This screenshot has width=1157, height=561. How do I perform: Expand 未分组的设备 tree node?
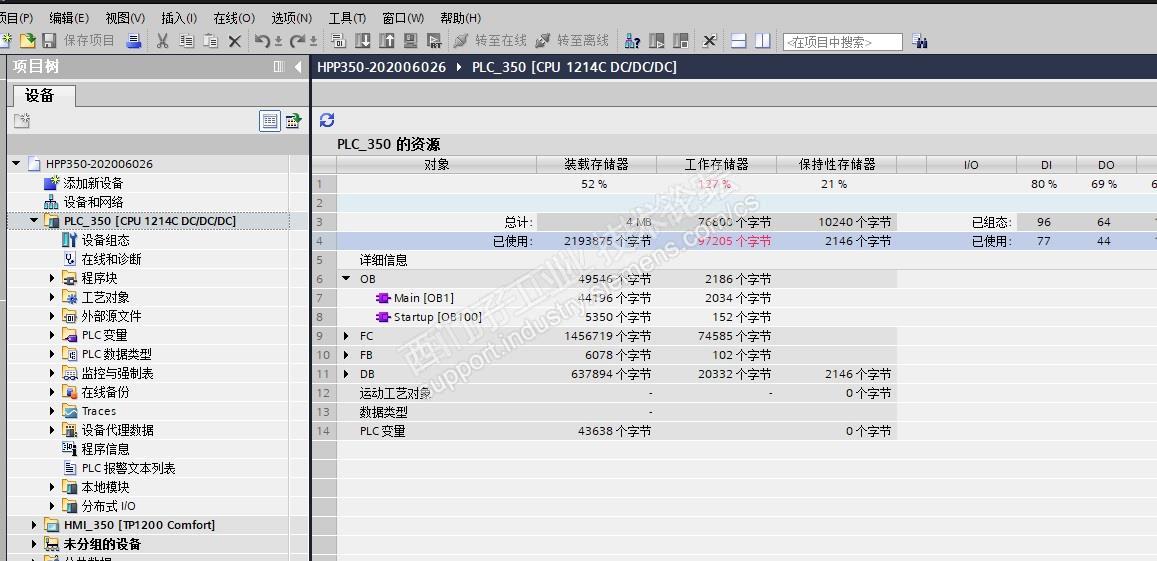click(x=34, y=545)
